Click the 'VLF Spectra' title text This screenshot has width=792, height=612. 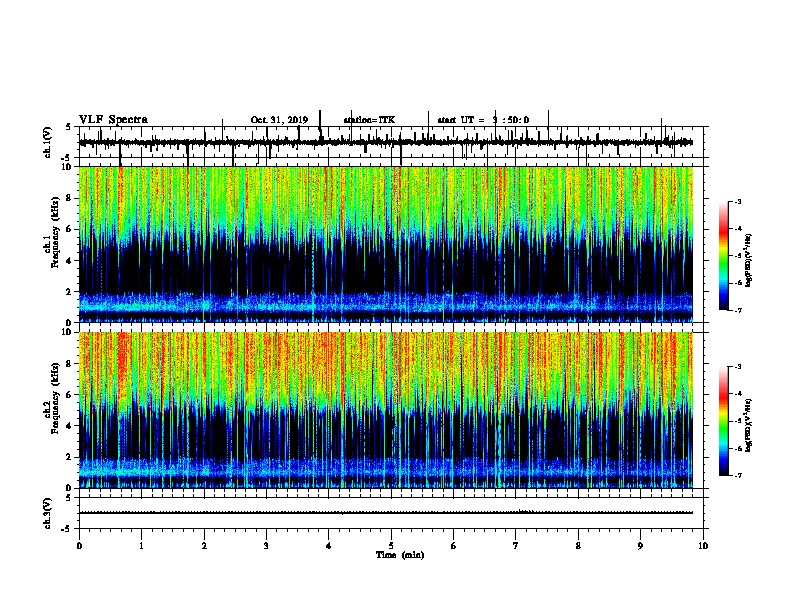pos(113,119)
